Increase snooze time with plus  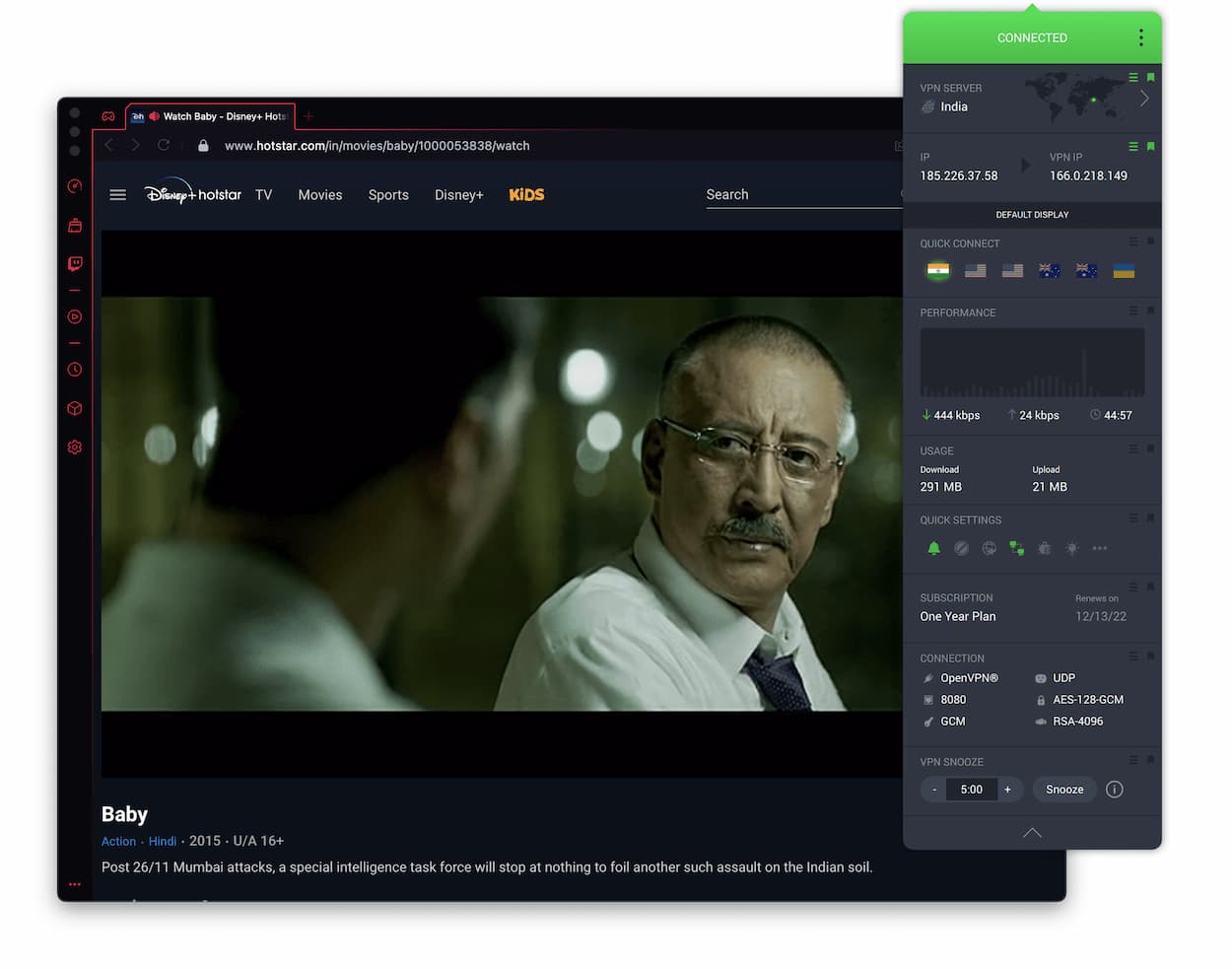coord(1007,790)
